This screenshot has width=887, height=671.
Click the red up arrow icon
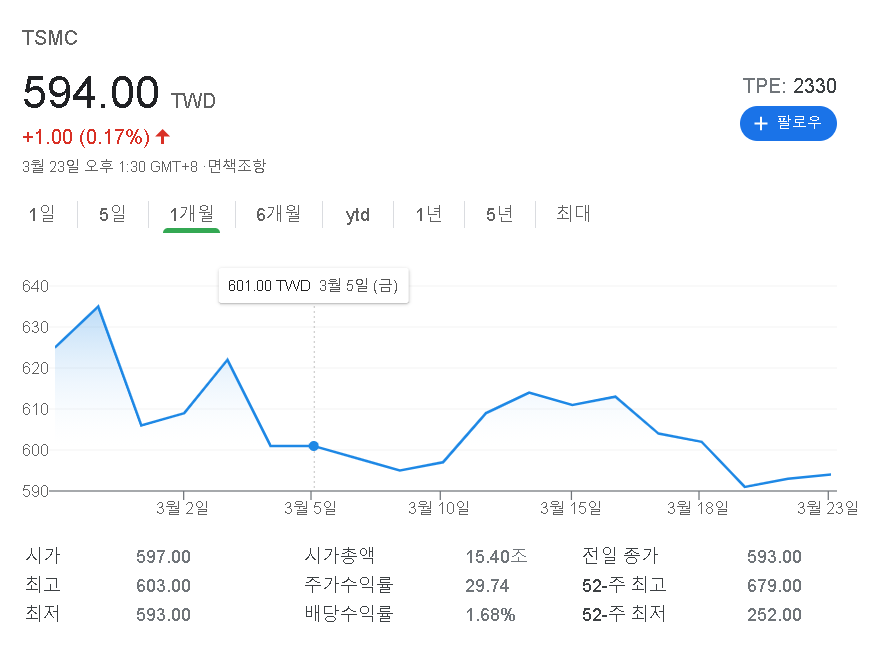[163, 136]
